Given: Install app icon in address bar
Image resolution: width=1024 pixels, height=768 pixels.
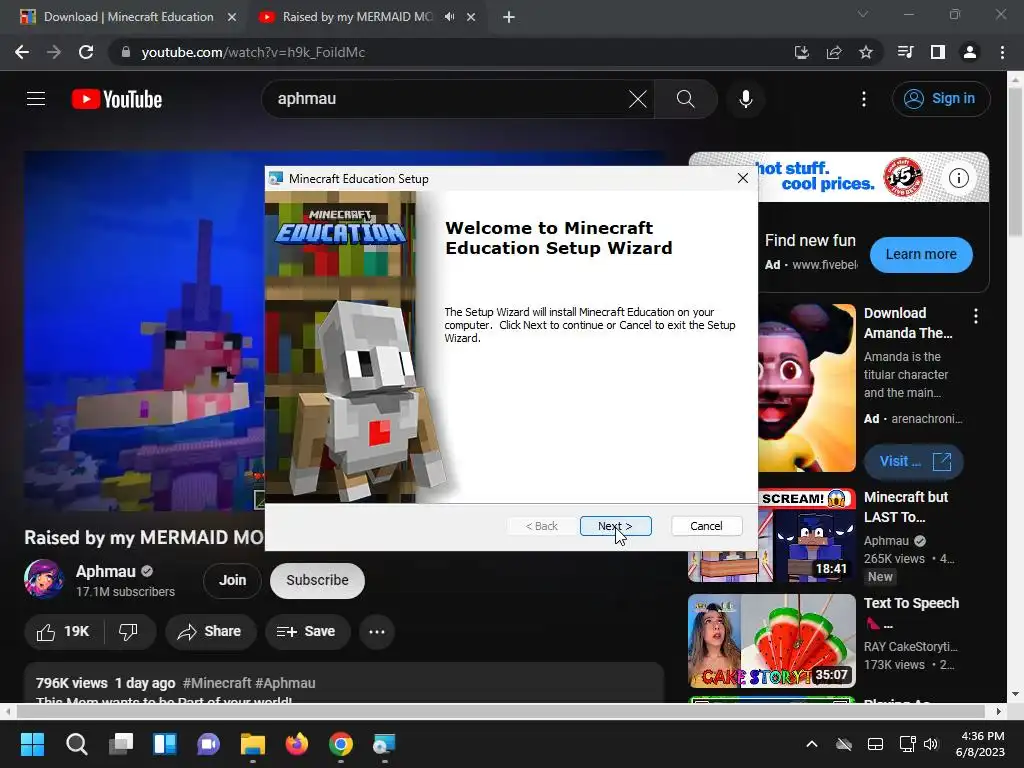Looking at the screenshot, I should click(802, 52).
